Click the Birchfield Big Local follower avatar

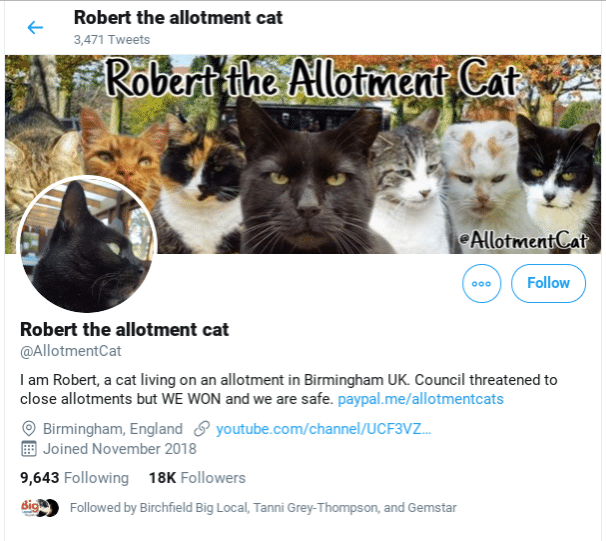[x=29, y=507]
